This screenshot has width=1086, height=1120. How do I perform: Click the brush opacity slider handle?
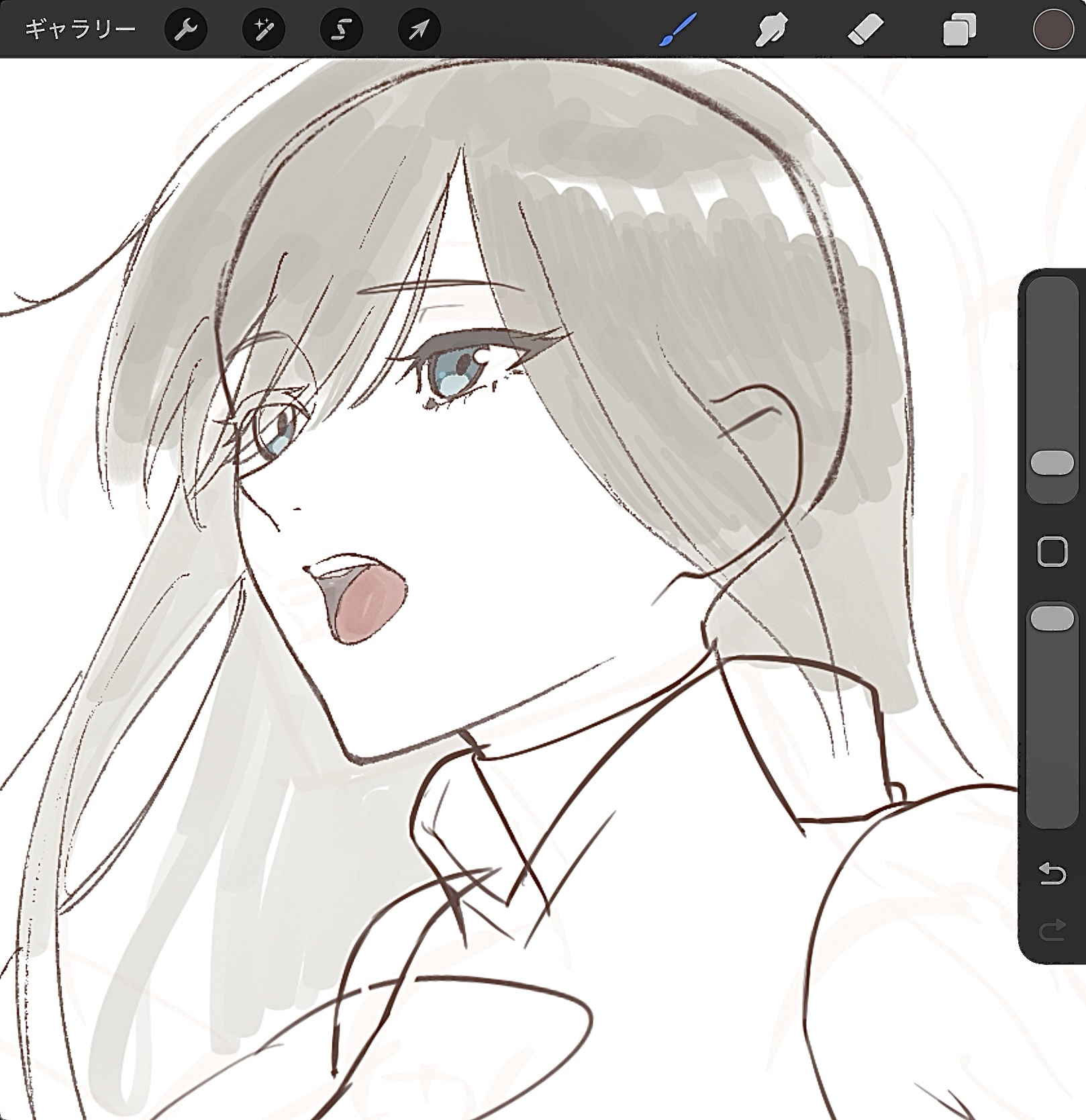point(1052,618)
